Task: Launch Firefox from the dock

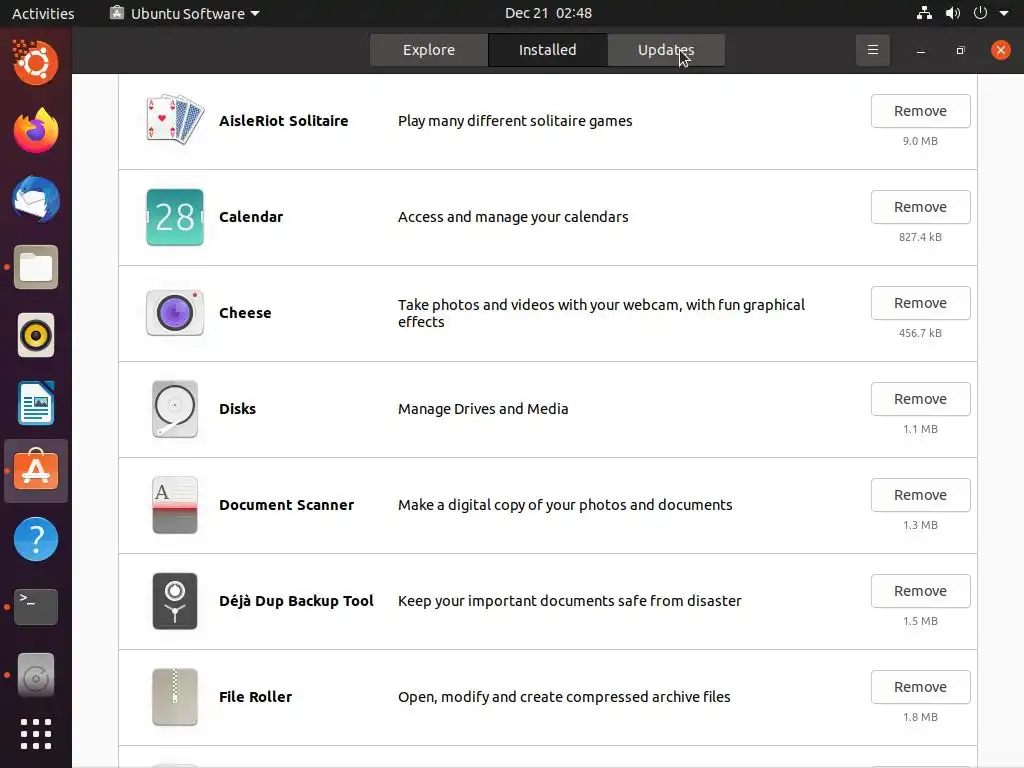Action: tap(36, 130)
